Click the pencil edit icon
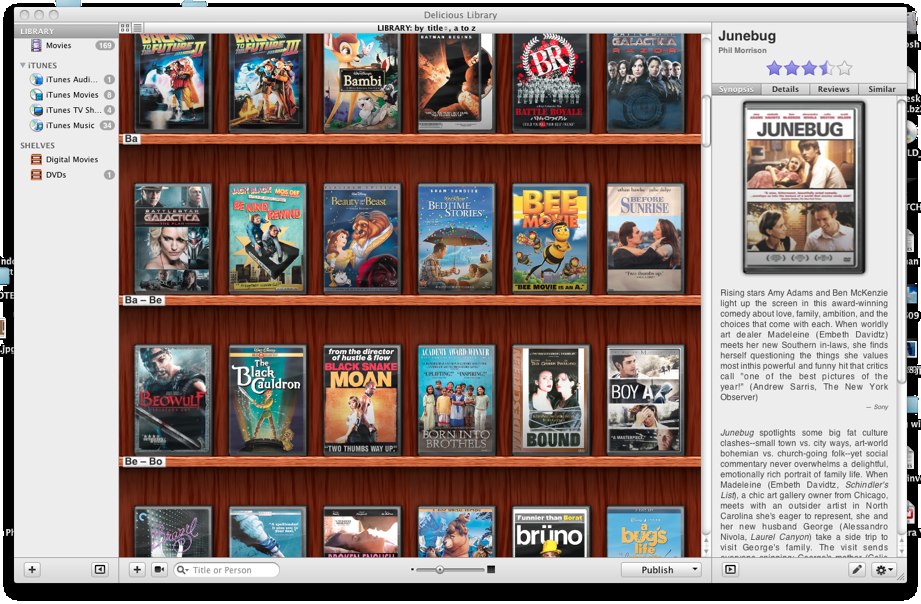Screen dimensions: 921x604 pyautogui.click(x=856, y=569)
